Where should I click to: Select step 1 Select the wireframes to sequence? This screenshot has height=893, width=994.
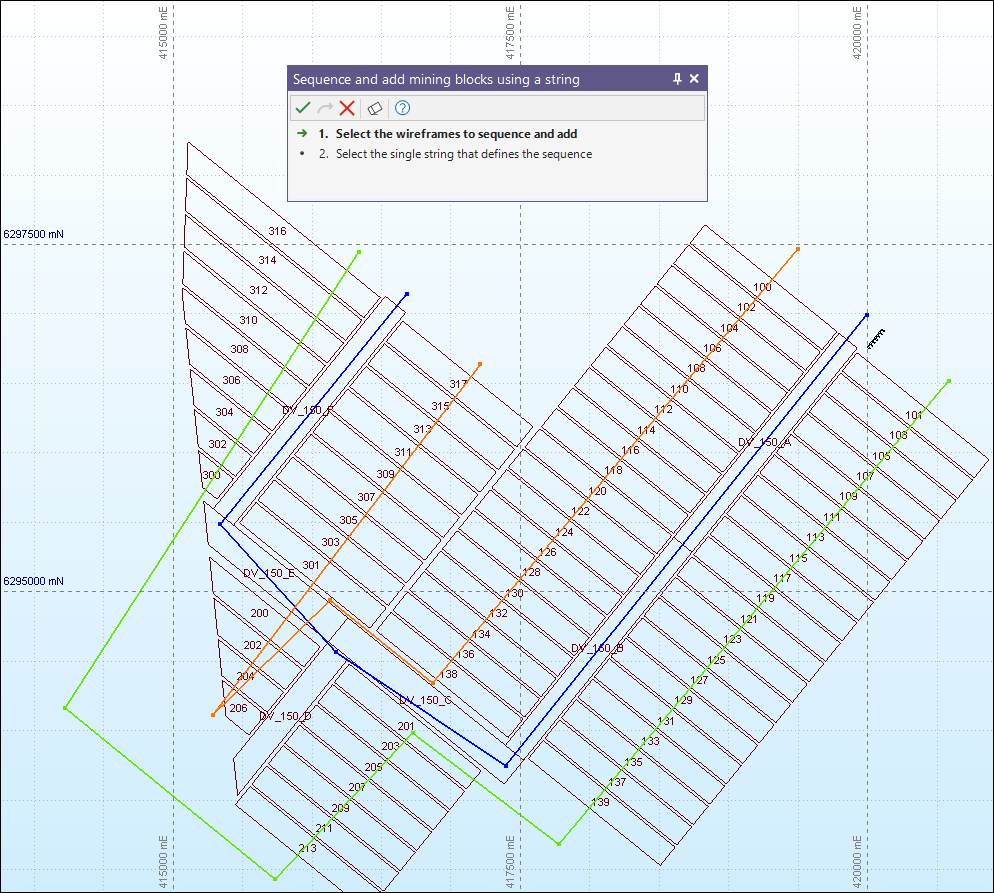(x=456, y=134)
